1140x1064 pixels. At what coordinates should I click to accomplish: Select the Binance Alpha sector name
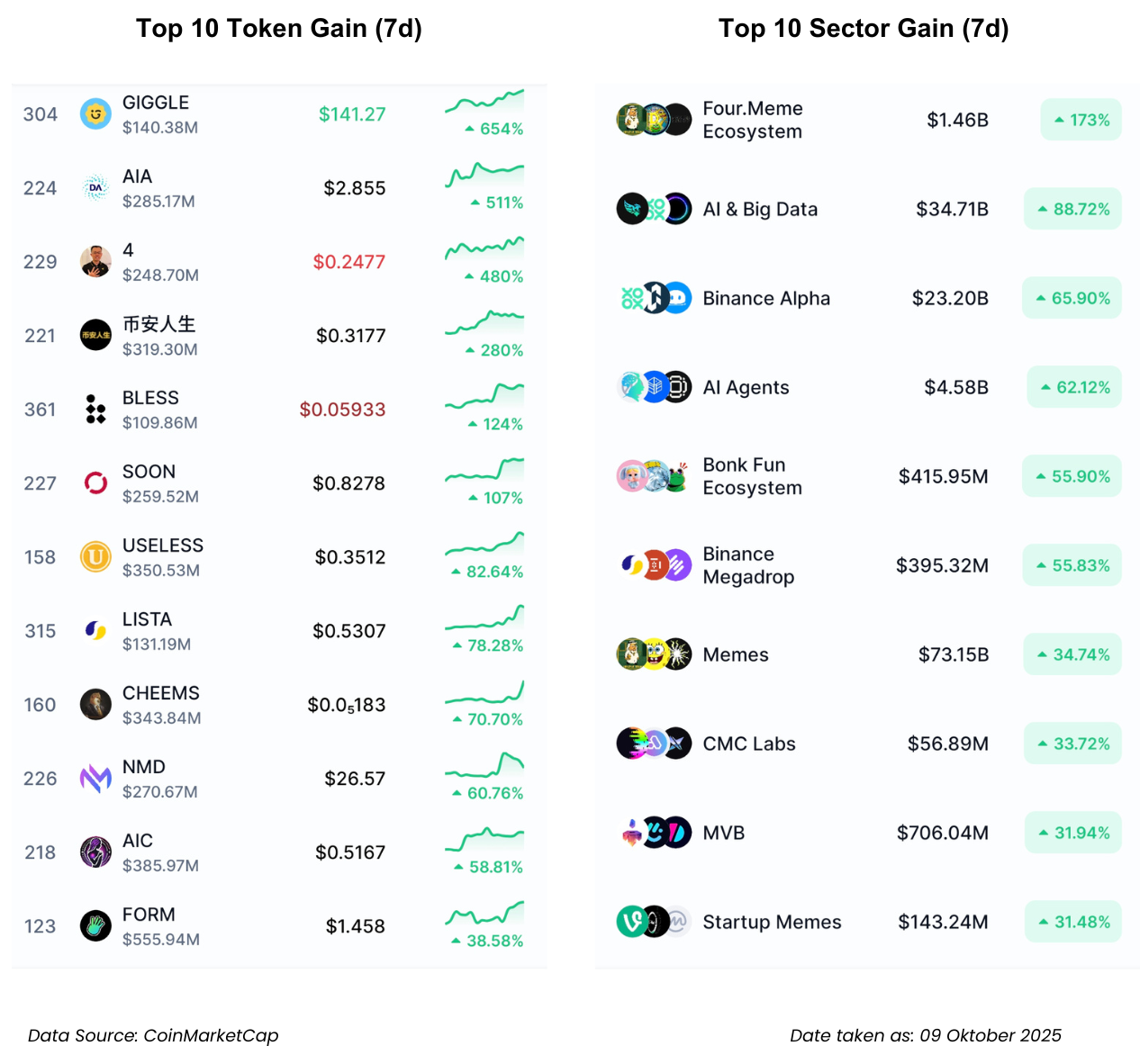point(766,298)
